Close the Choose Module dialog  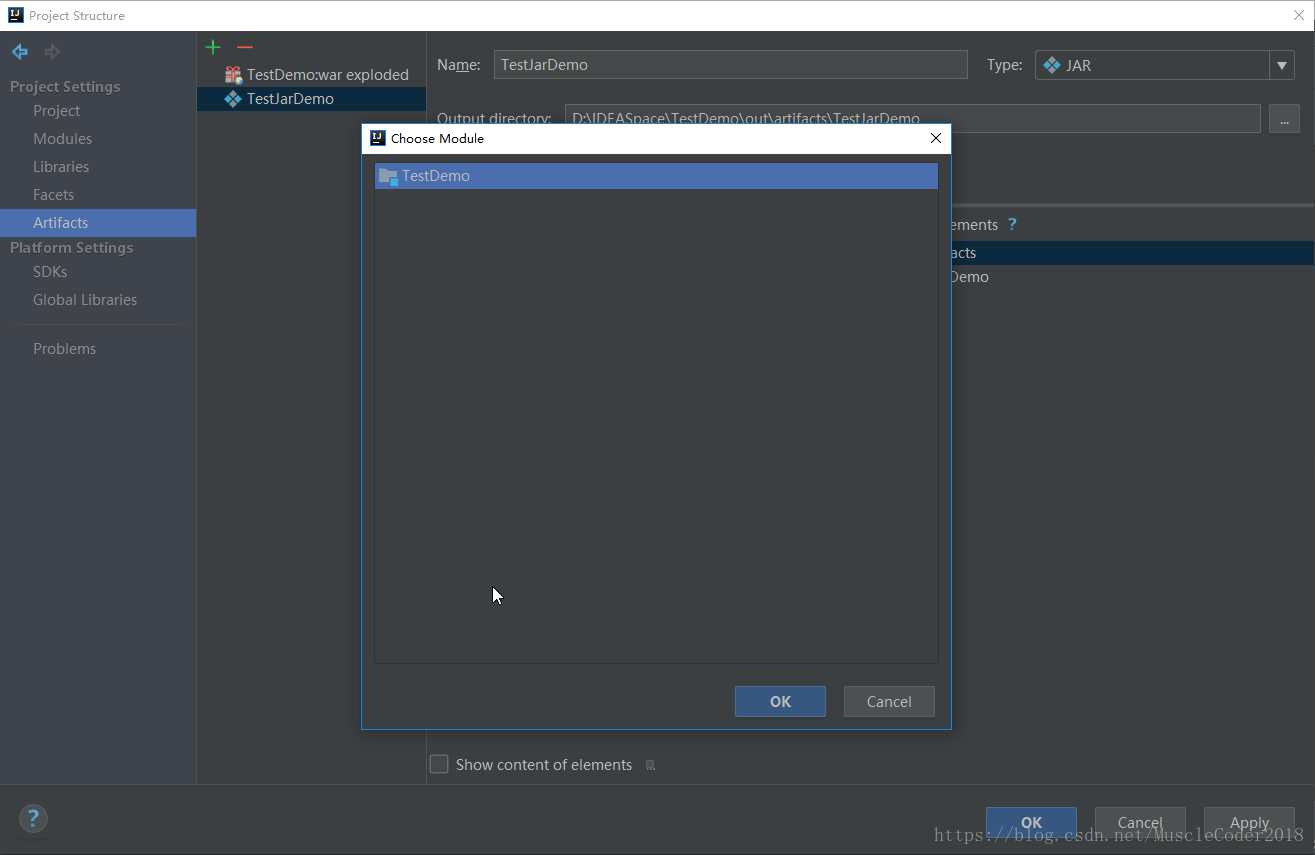pyautogui.click(x=936, y=139)
